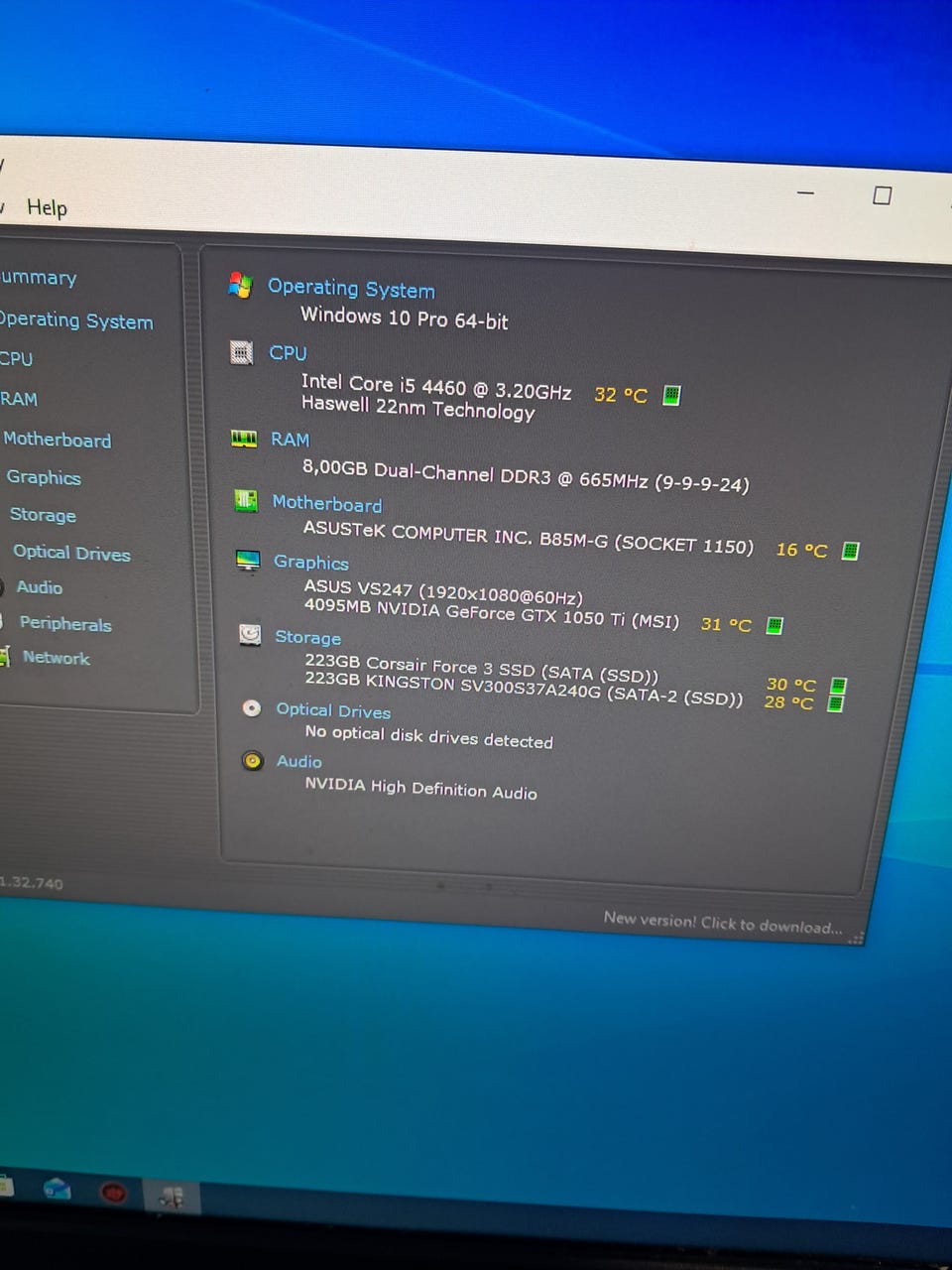
Task: Click the green temperature indicator next to 16 °C
Action: (850, 551)
